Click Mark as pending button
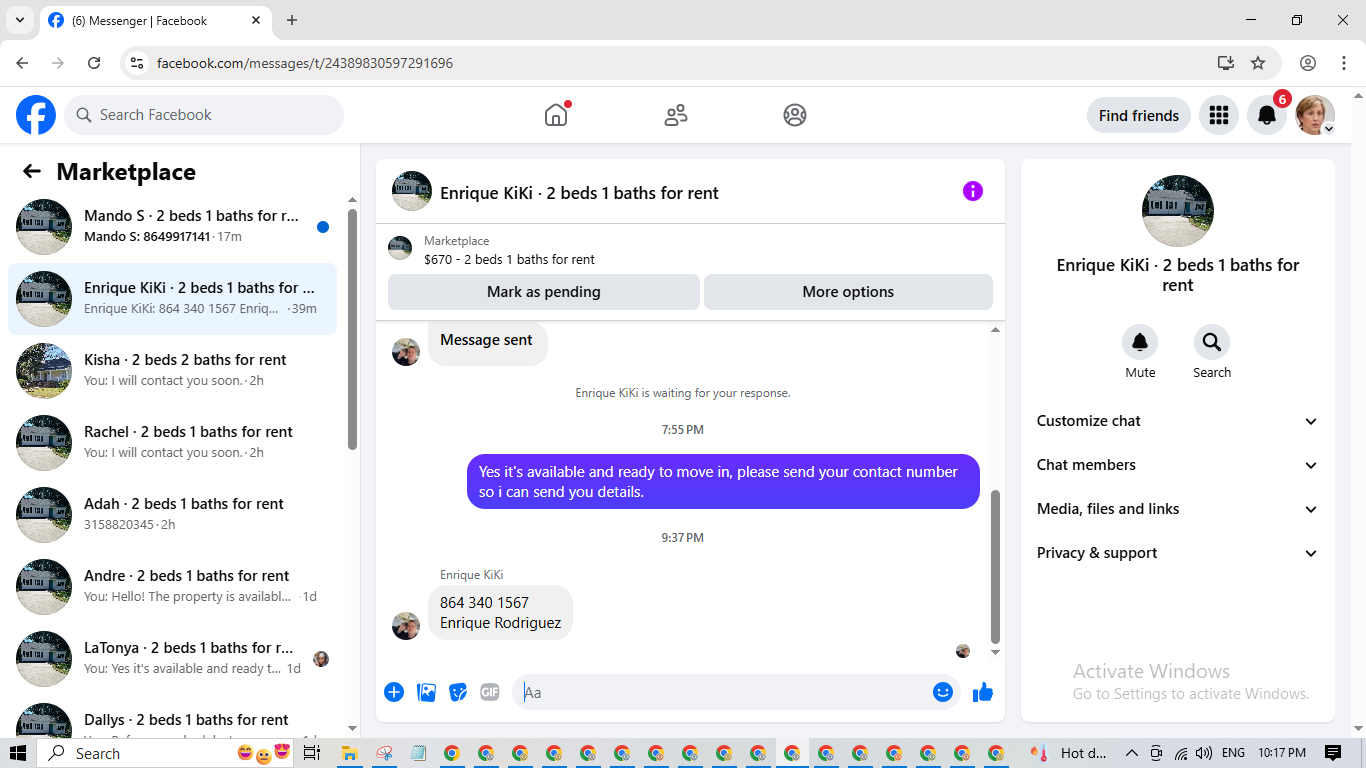The width and height of the screenshot is (1366, 768). click(544, 292)
